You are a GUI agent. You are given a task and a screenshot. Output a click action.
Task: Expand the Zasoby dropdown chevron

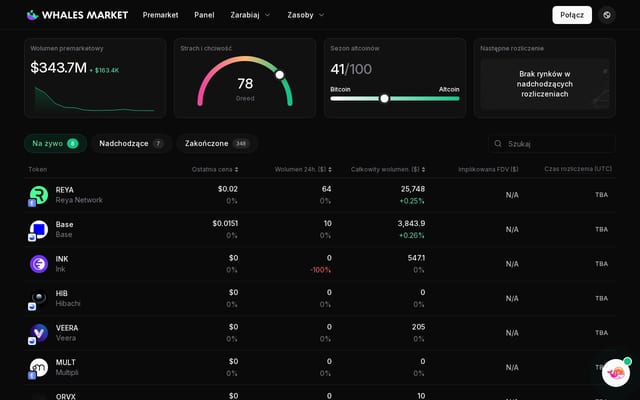coord(321,15)
